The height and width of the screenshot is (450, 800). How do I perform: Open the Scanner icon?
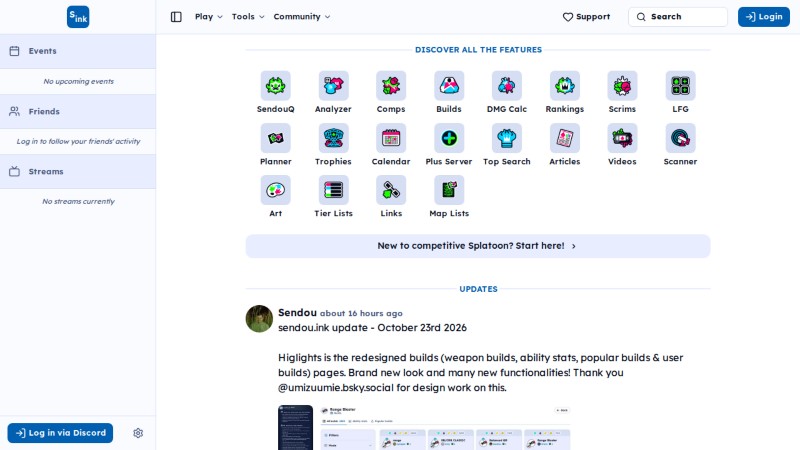tap(680, 138)
